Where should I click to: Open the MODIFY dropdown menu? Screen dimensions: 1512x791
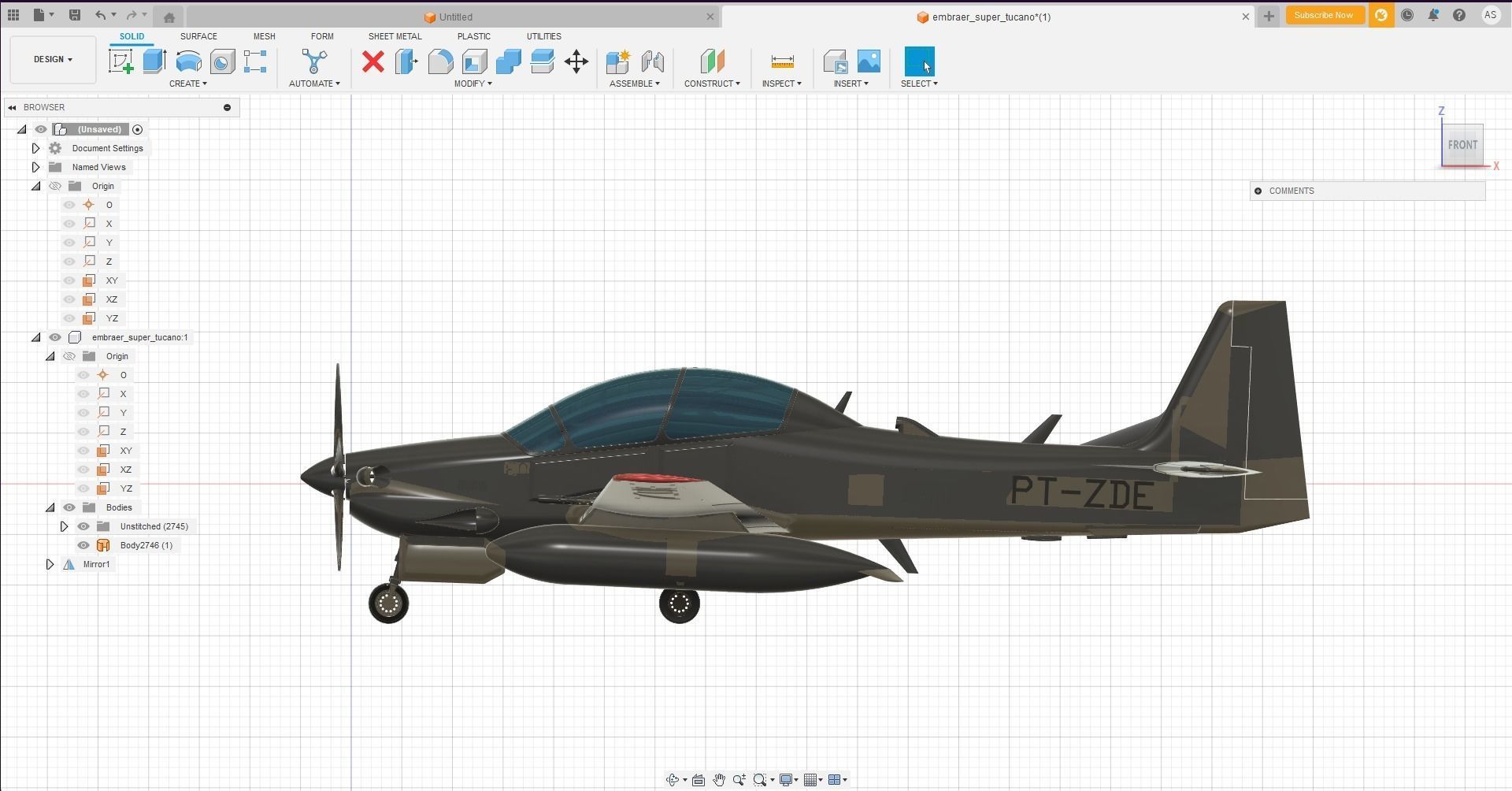(472, 84)
